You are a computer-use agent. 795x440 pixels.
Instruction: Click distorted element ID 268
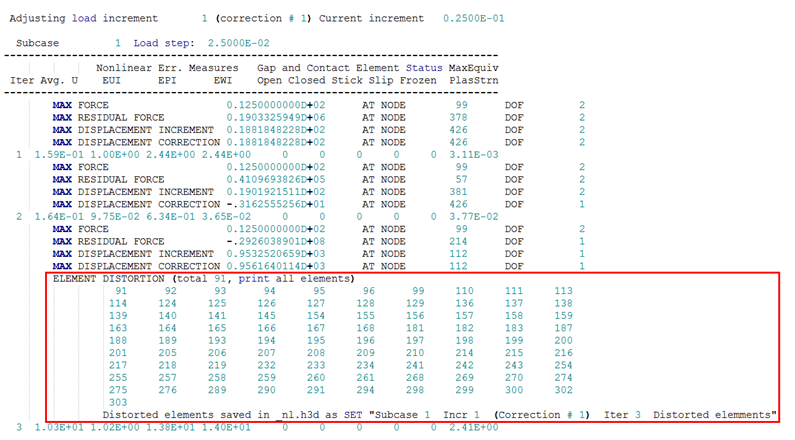tap(415, 378)
